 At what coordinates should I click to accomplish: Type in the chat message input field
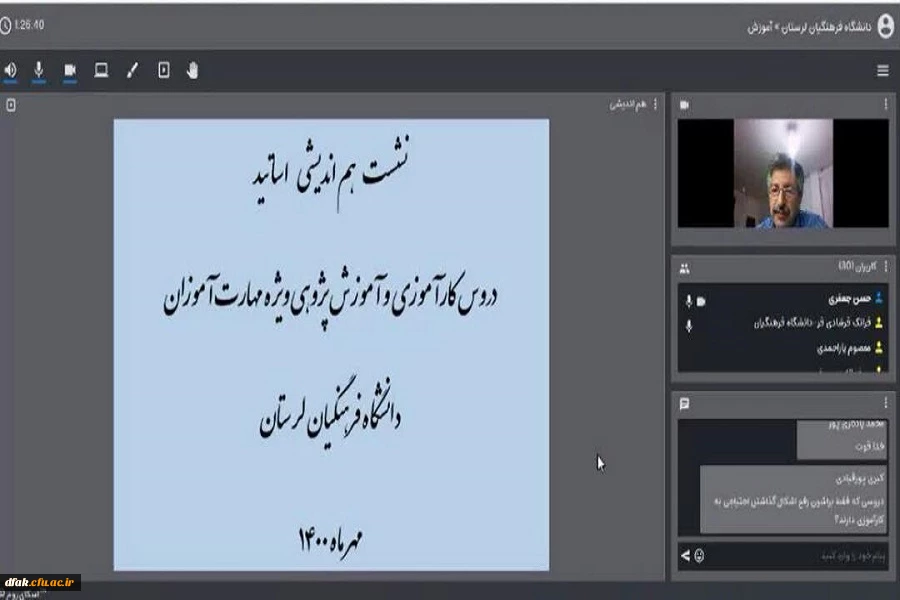tap(790, 555)
